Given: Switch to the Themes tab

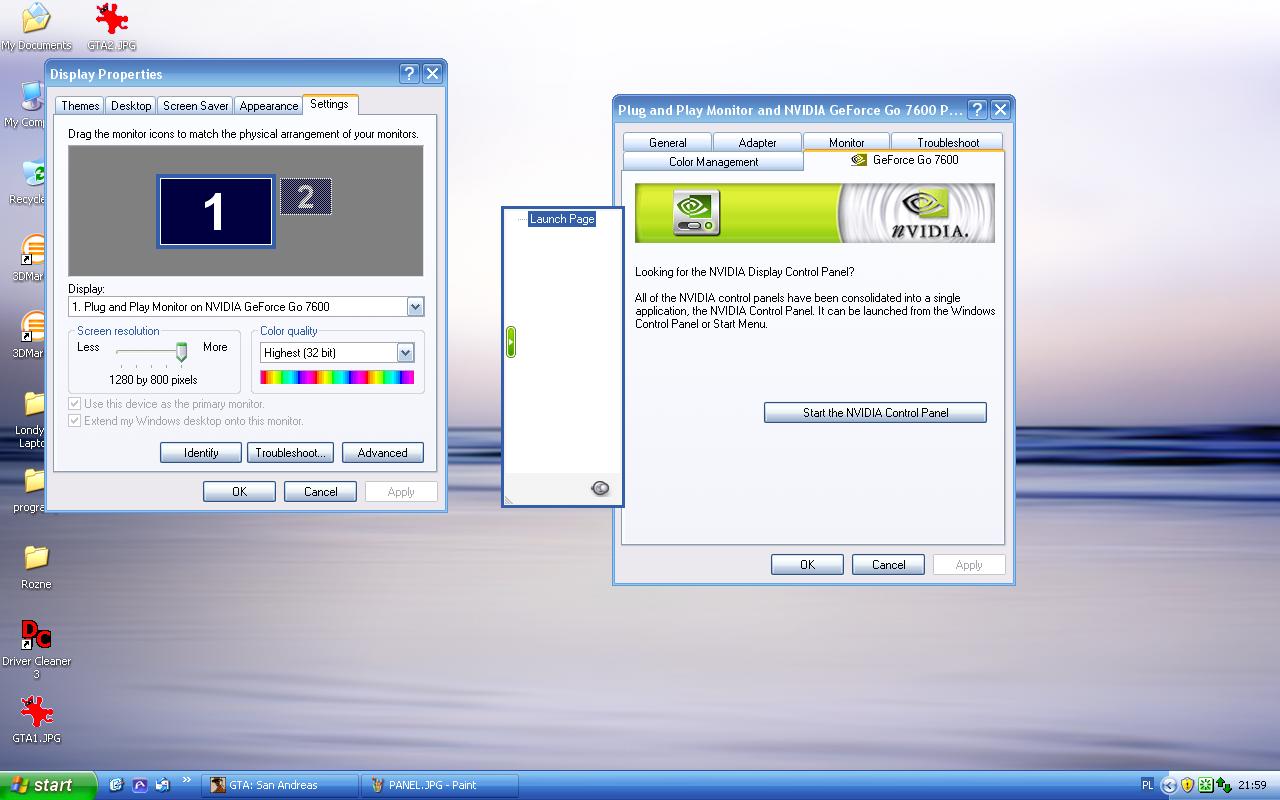Looking at the screenshot, I should pos(80,106).
